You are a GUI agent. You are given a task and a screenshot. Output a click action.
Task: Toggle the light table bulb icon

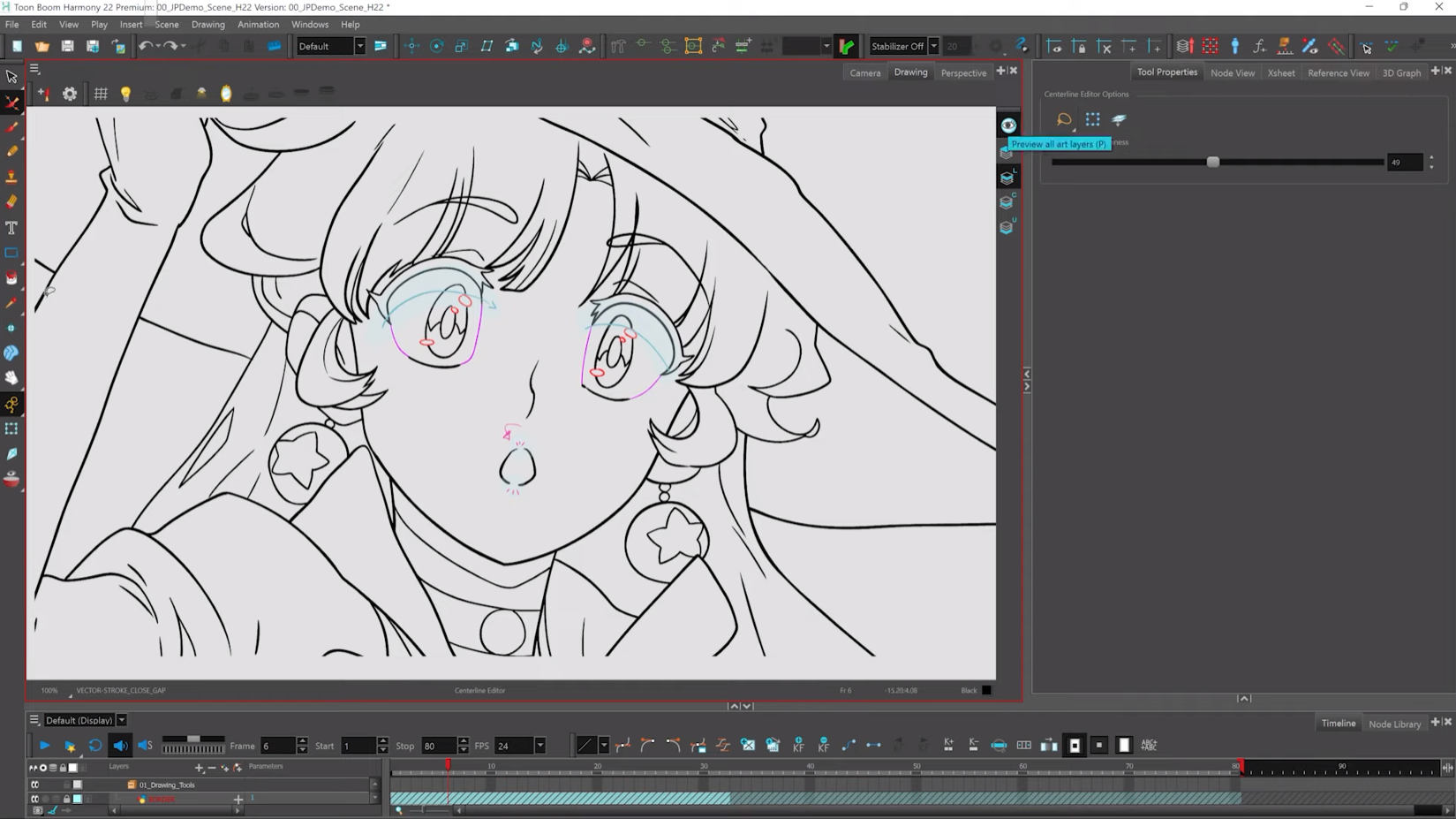coord(125,93)
